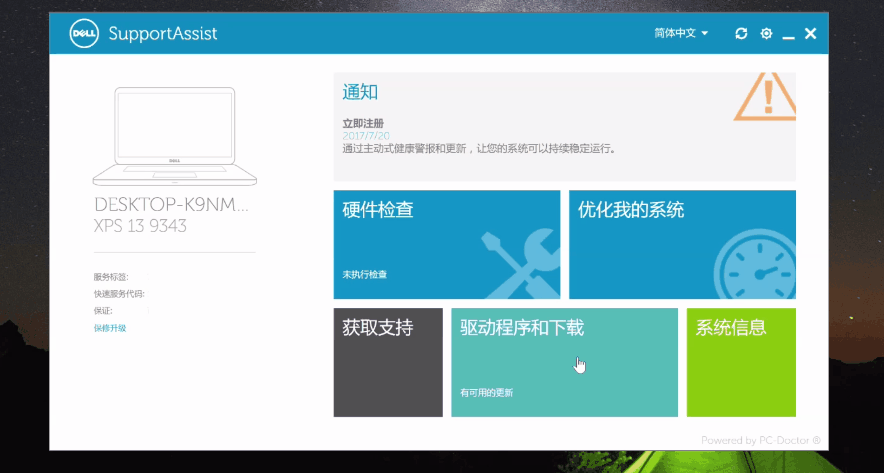
Task: Click the 保证 label
Action: pyautogui.click(x=103, y=311)
